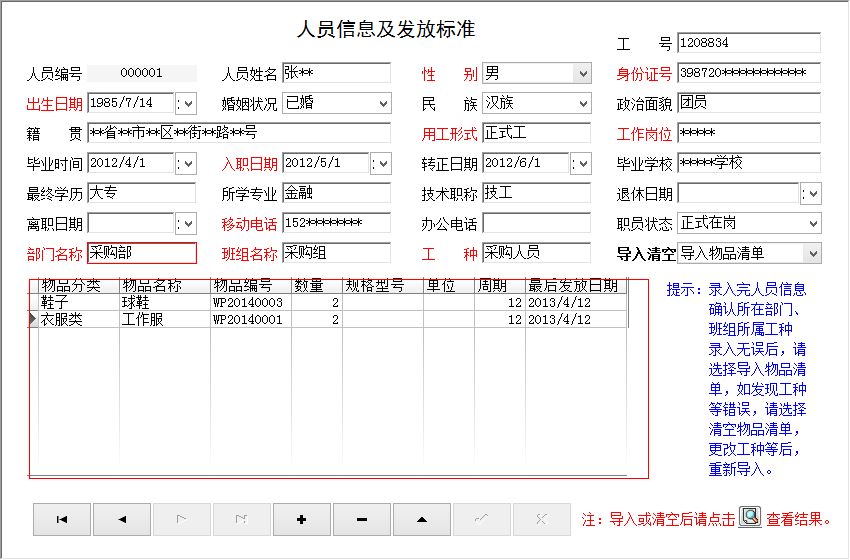850x560 pixels.
Task: Open the 性别 gender dropdown
Action: [582, 73]
